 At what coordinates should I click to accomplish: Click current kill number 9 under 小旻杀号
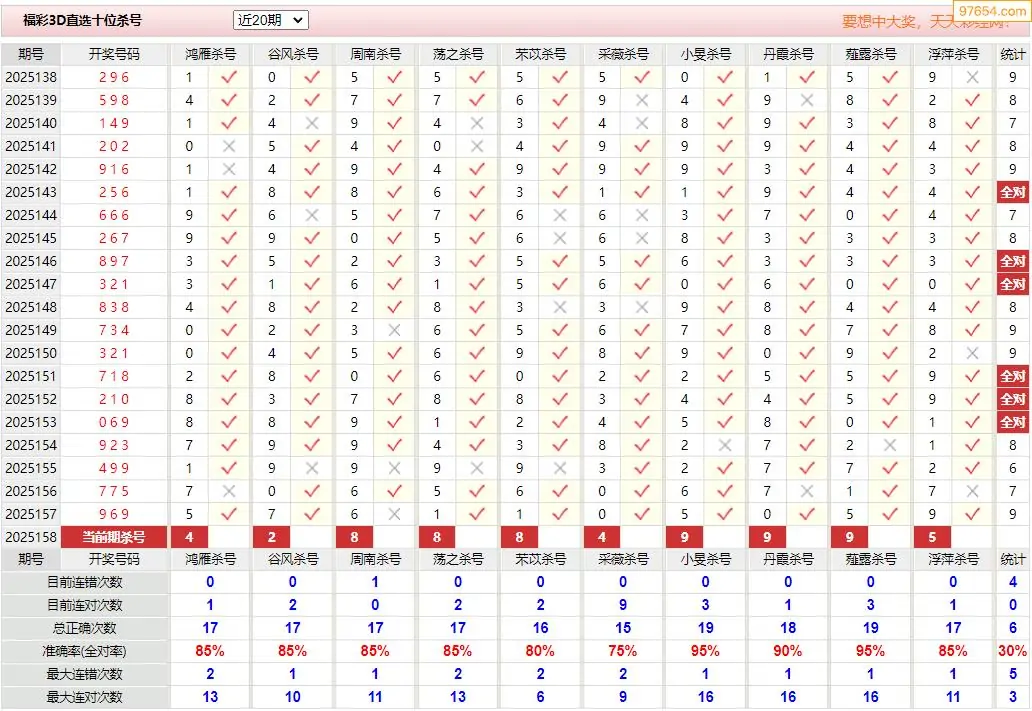(684, 537)
